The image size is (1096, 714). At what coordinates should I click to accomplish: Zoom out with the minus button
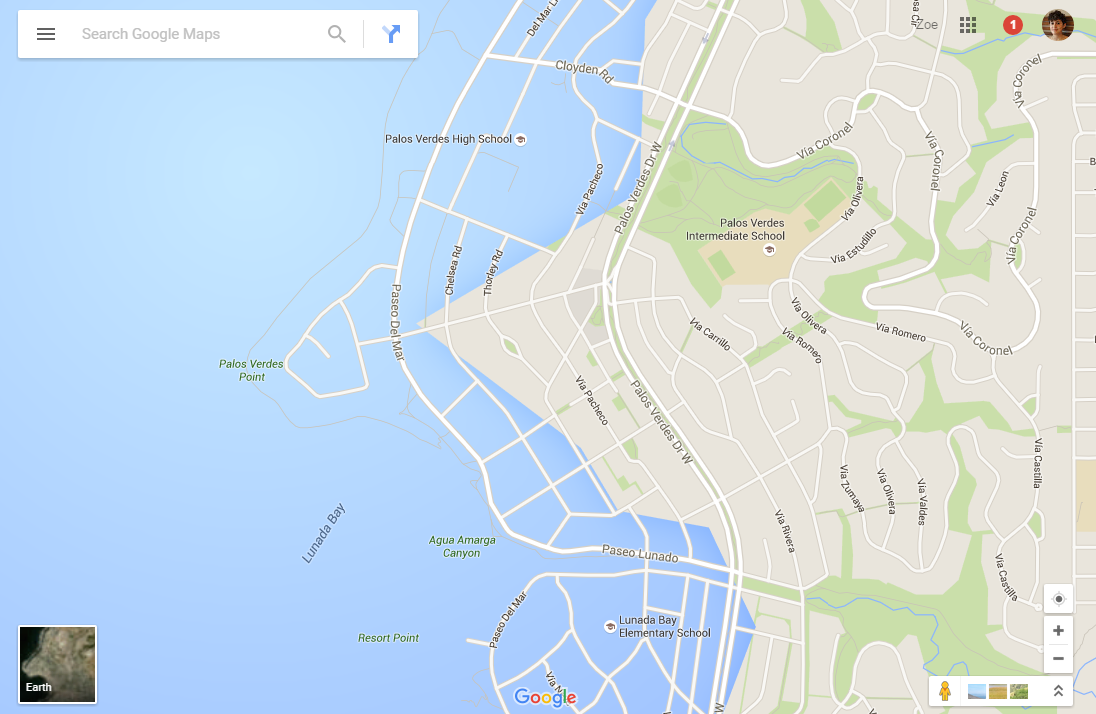[x=1058, y=659]
